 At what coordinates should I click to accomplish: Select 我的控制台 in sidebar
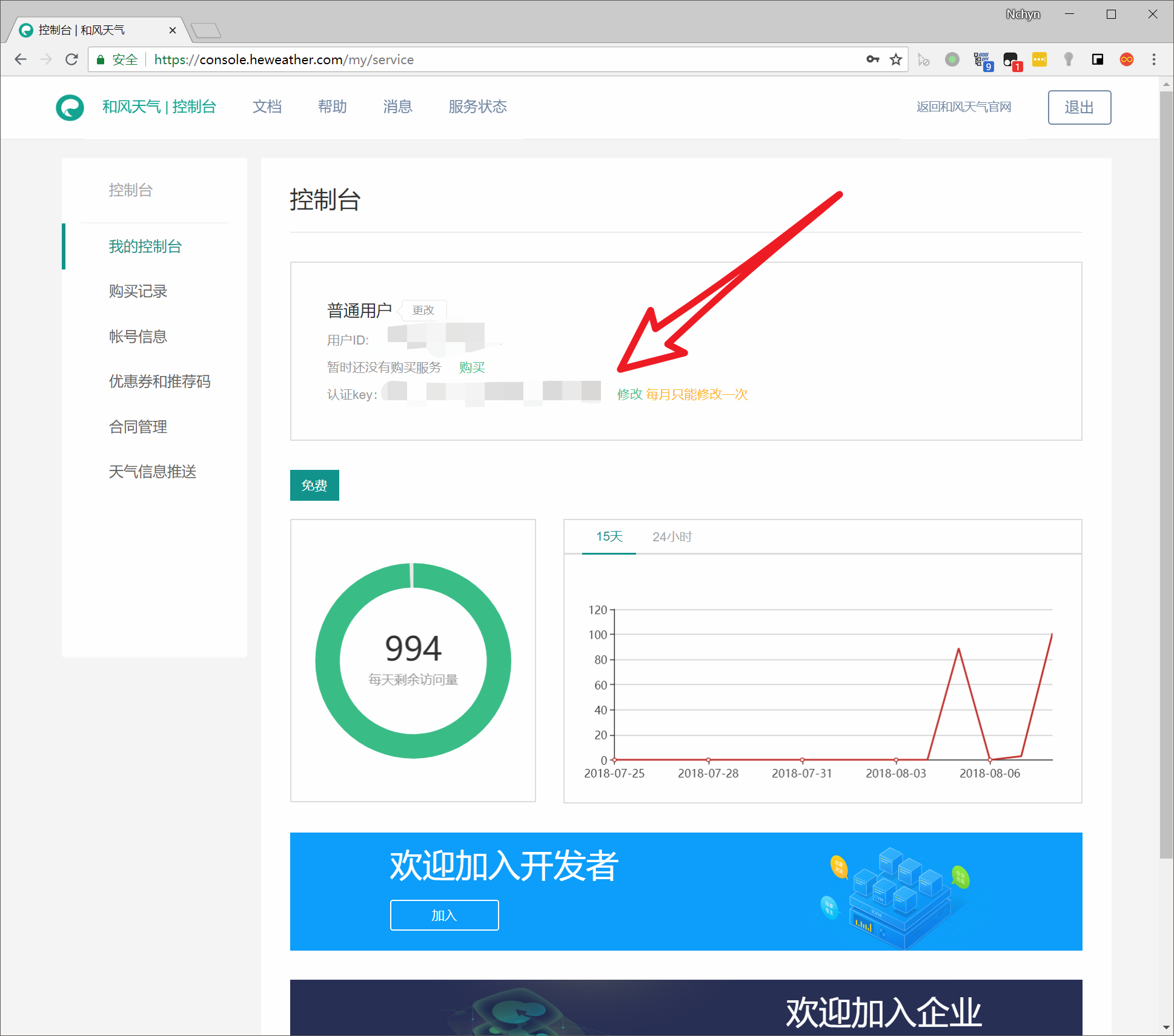(145, 246)
